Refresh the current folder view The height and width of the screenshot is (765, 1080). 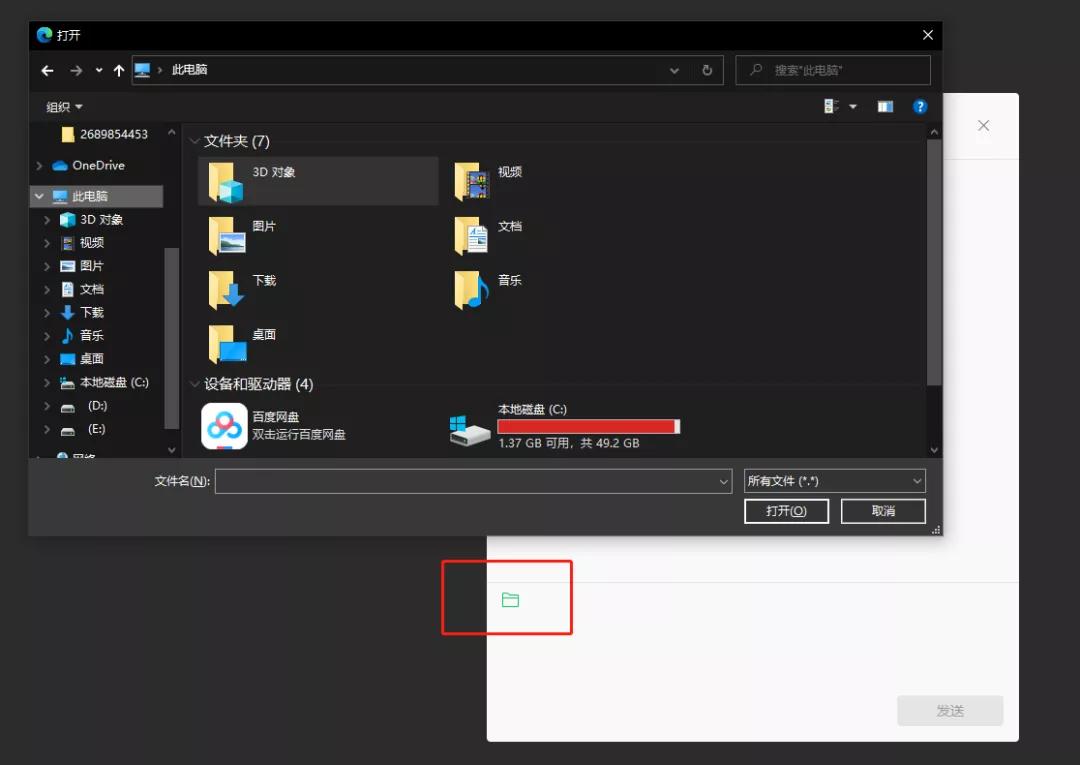707,70
